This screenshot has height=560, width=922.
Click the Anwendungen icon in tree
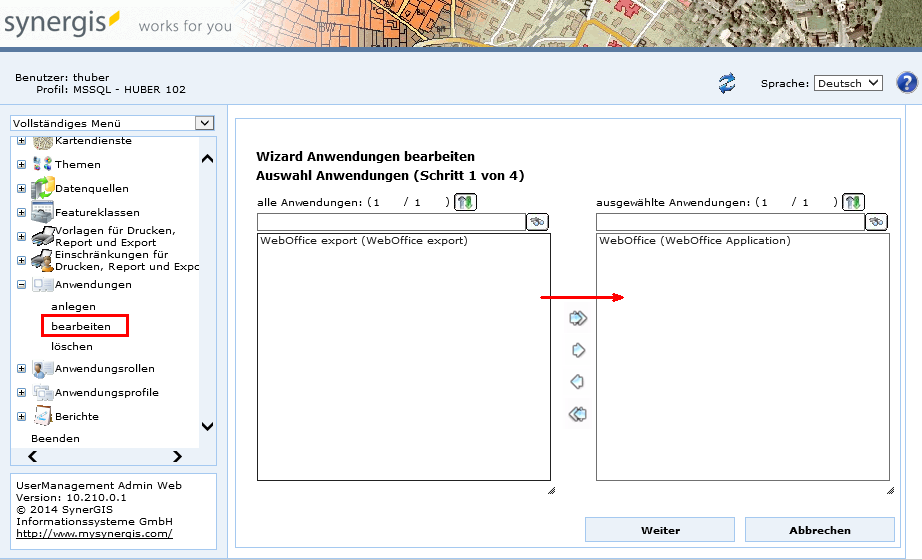[x=42, y=285]
